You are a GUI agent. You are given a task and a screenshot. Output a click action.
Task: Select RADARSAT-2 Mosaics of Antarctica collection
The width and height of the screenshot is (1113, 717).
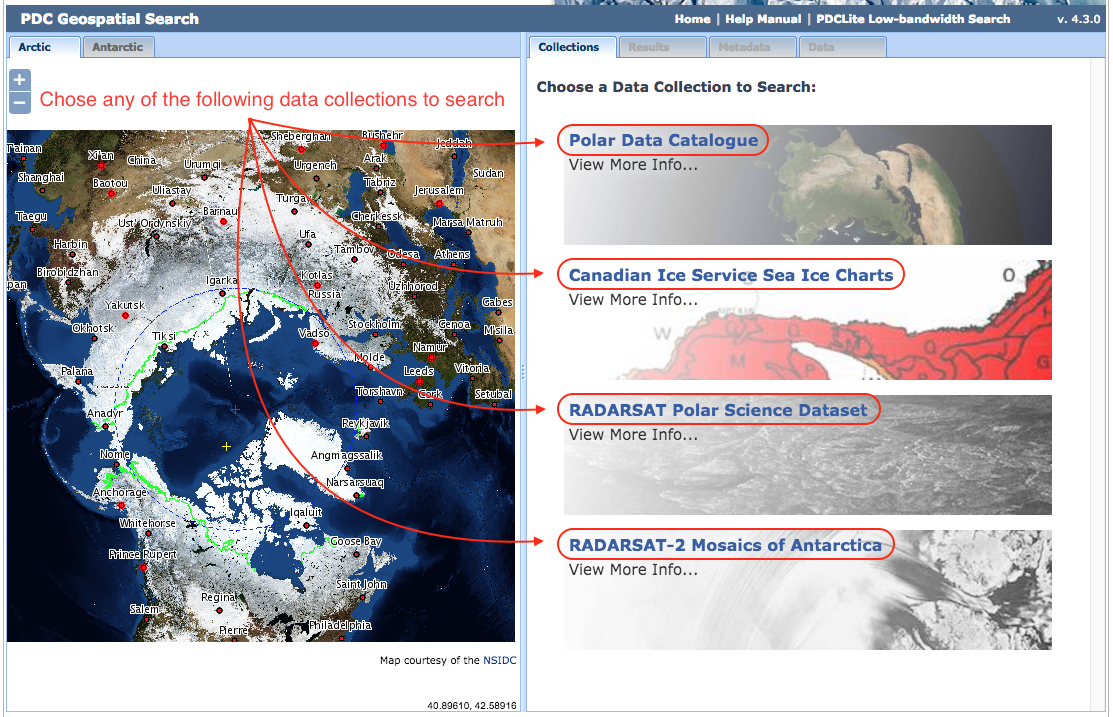point(725,545)
